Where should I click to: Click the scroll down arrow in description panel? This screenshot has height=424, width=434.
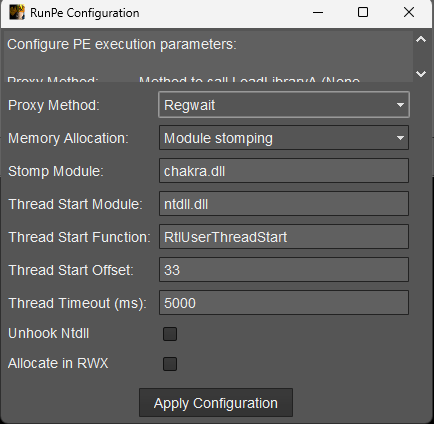click(x=421, y=74)
